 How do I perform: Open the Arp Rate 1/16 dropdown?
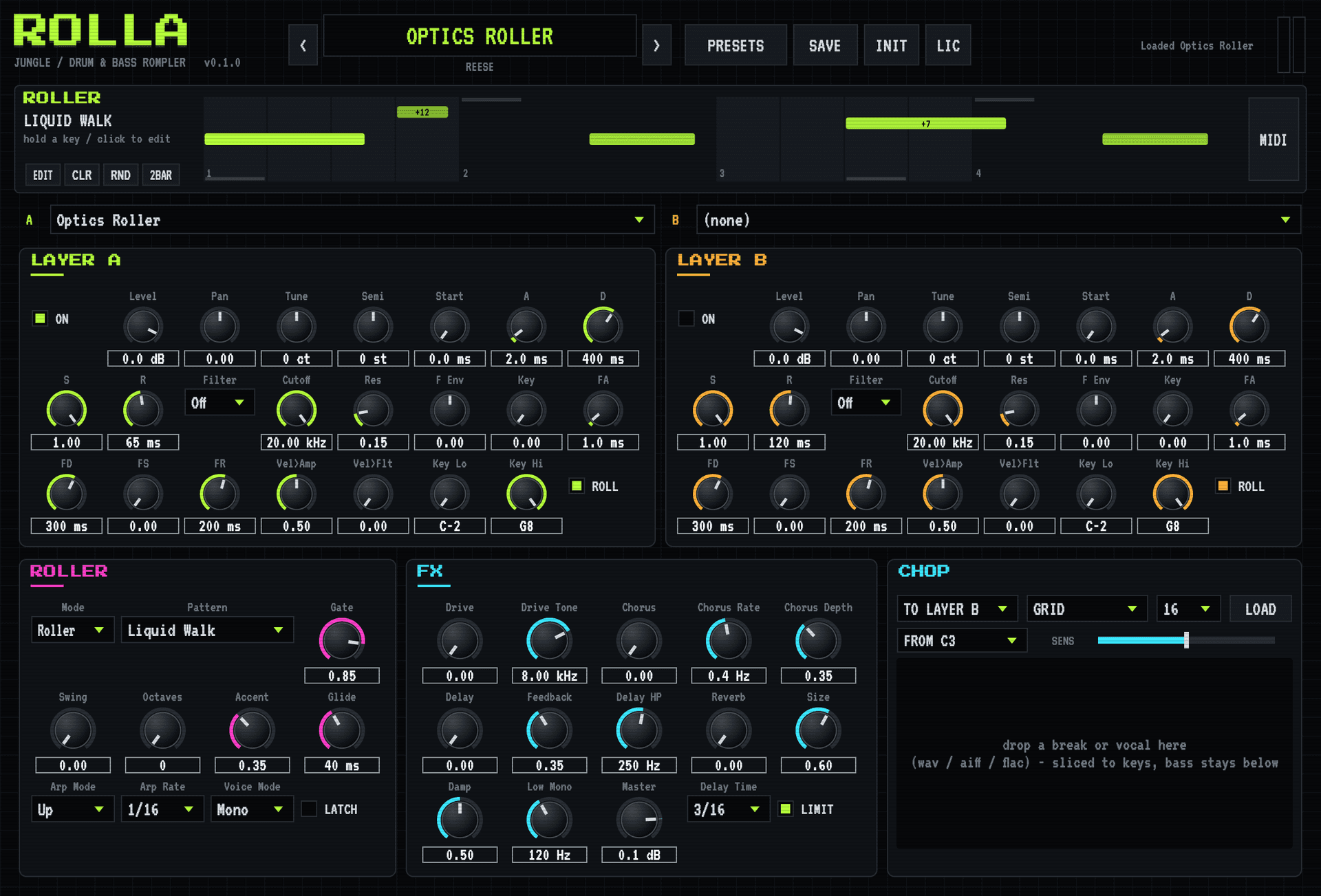(162, 810)
